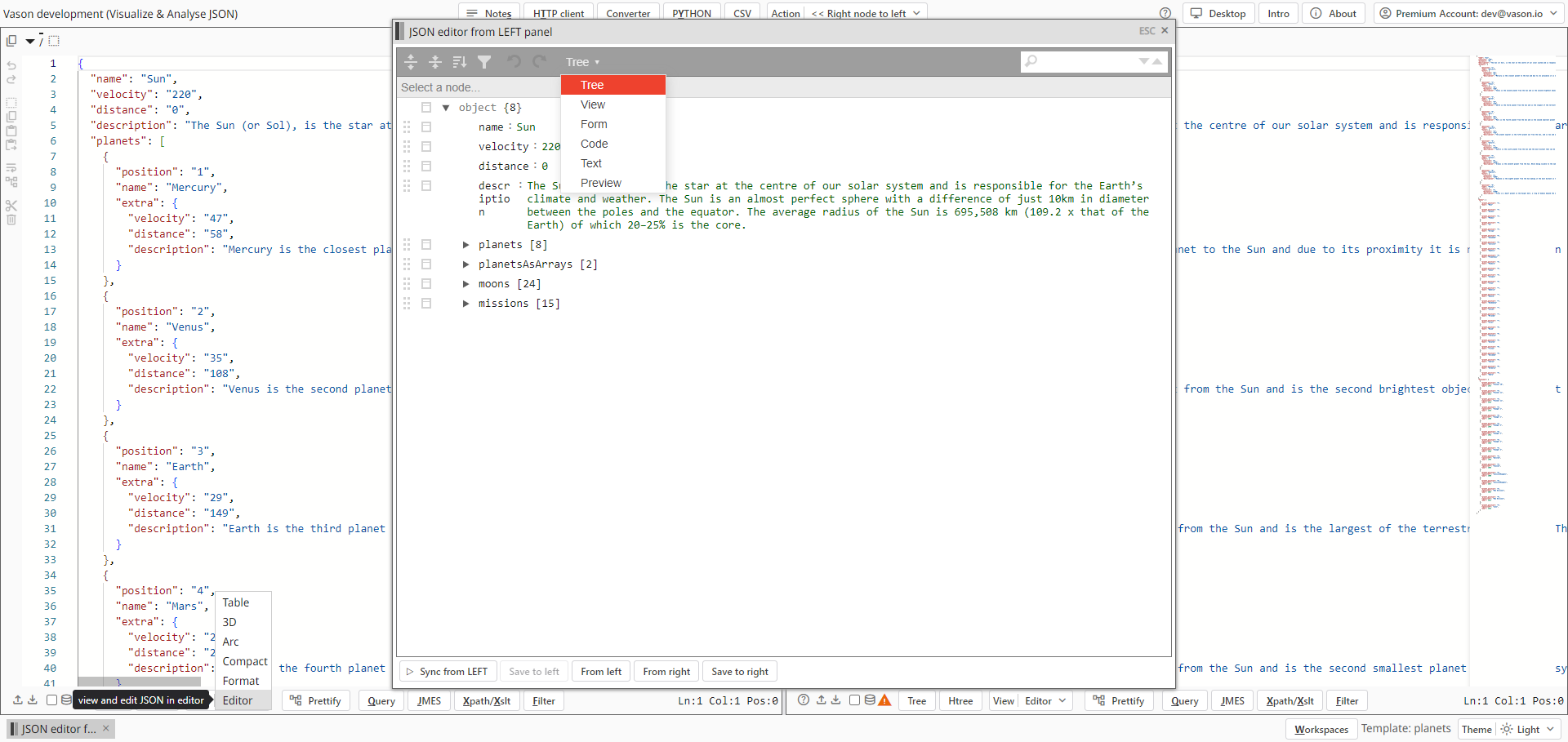Image resolution: width=1568 pixels, height=742 pixels.
Task: Click the collapse all fields icon
Action: coord(435,62)
